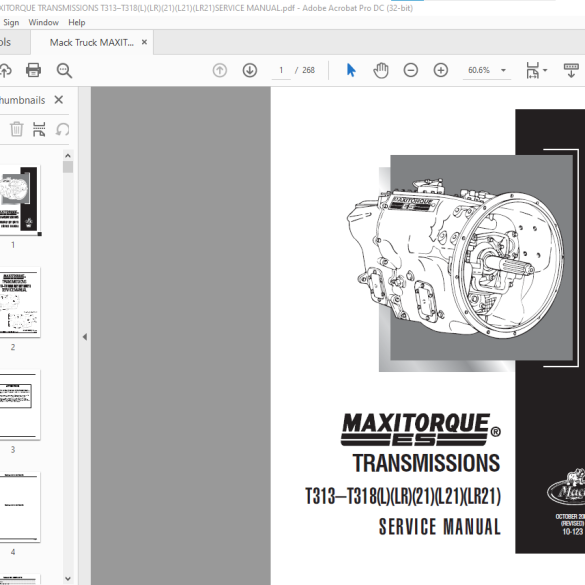This screenshot has width=585, height=585.
Task: Select page 2 thumbnail
Action: (x=20, y=302)
